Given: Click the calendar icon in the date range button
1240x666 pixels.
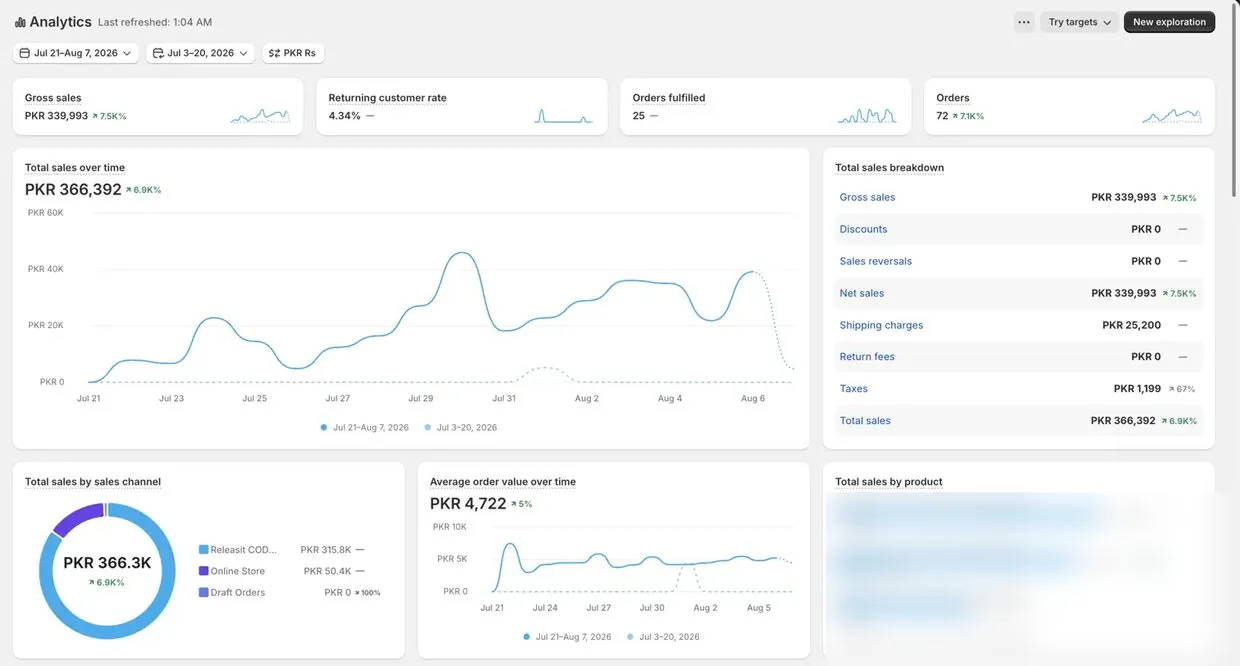Looking at the screenshot, I should (25, 53).
